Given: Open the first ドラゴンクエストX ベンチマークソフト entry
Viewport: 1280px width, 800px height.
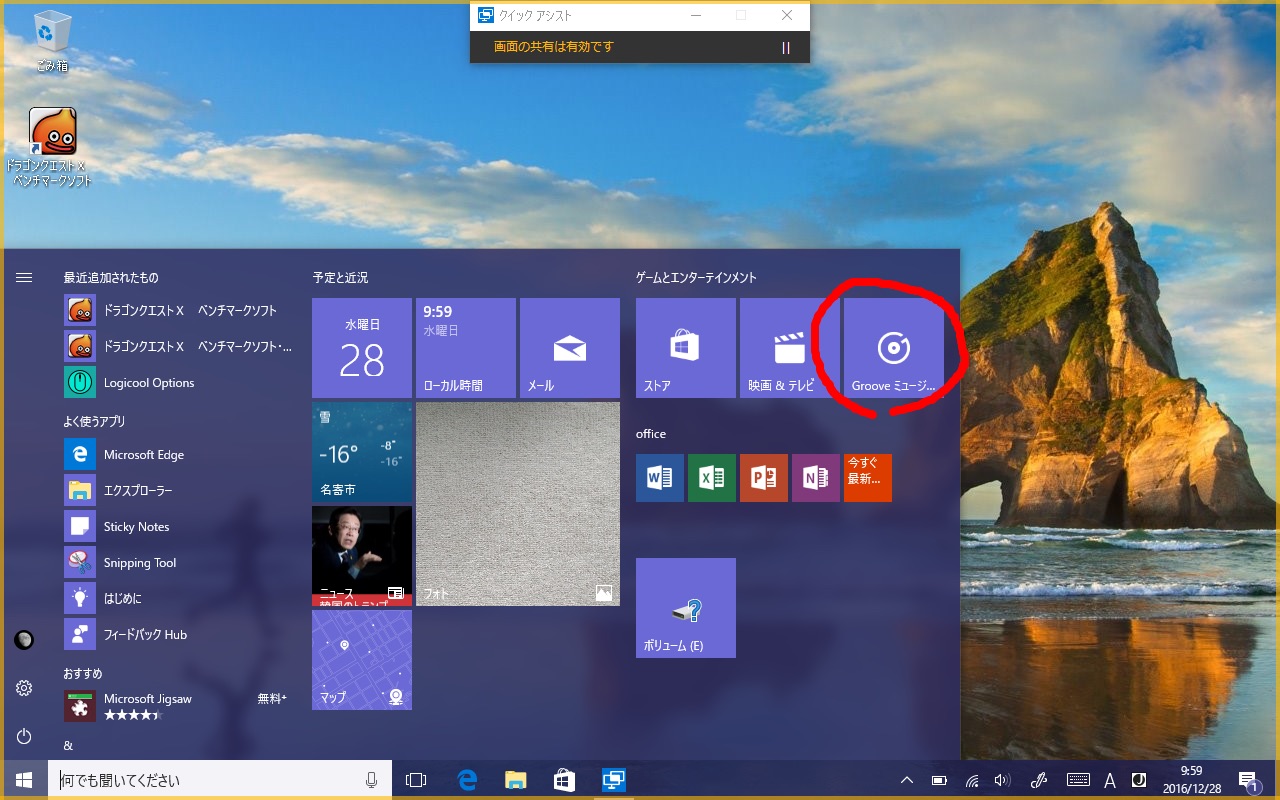Looking at the screenshot, I should pyautogui.click(x=180, y=311).
